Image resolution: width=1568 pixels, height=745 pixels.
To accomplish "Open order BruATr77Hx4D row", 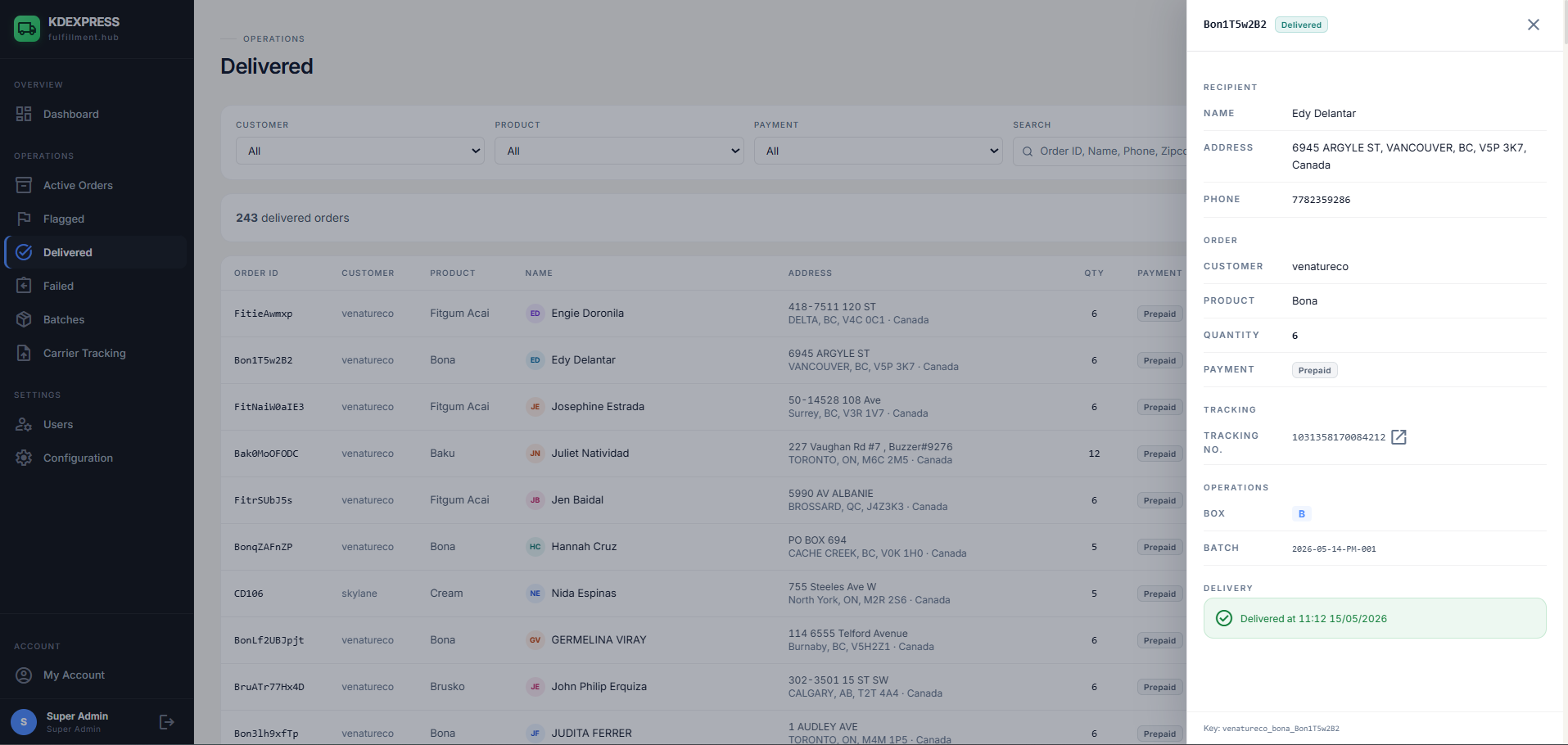I will pos(704,687).
